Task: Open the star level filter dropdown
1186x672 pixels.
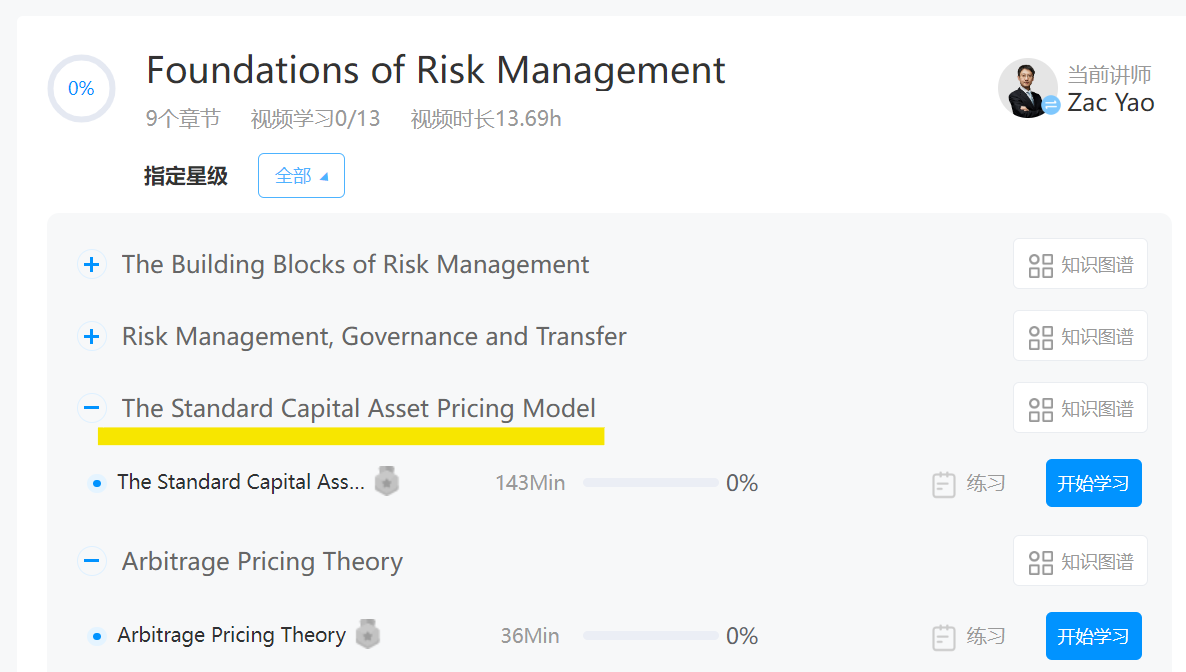Action: coord(301,176)
